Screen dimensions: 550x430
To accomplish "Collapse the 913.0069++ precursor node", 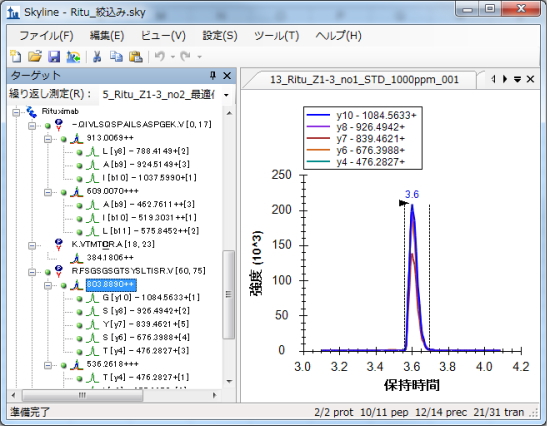I will pyautogui.click(x=48, y=139).
